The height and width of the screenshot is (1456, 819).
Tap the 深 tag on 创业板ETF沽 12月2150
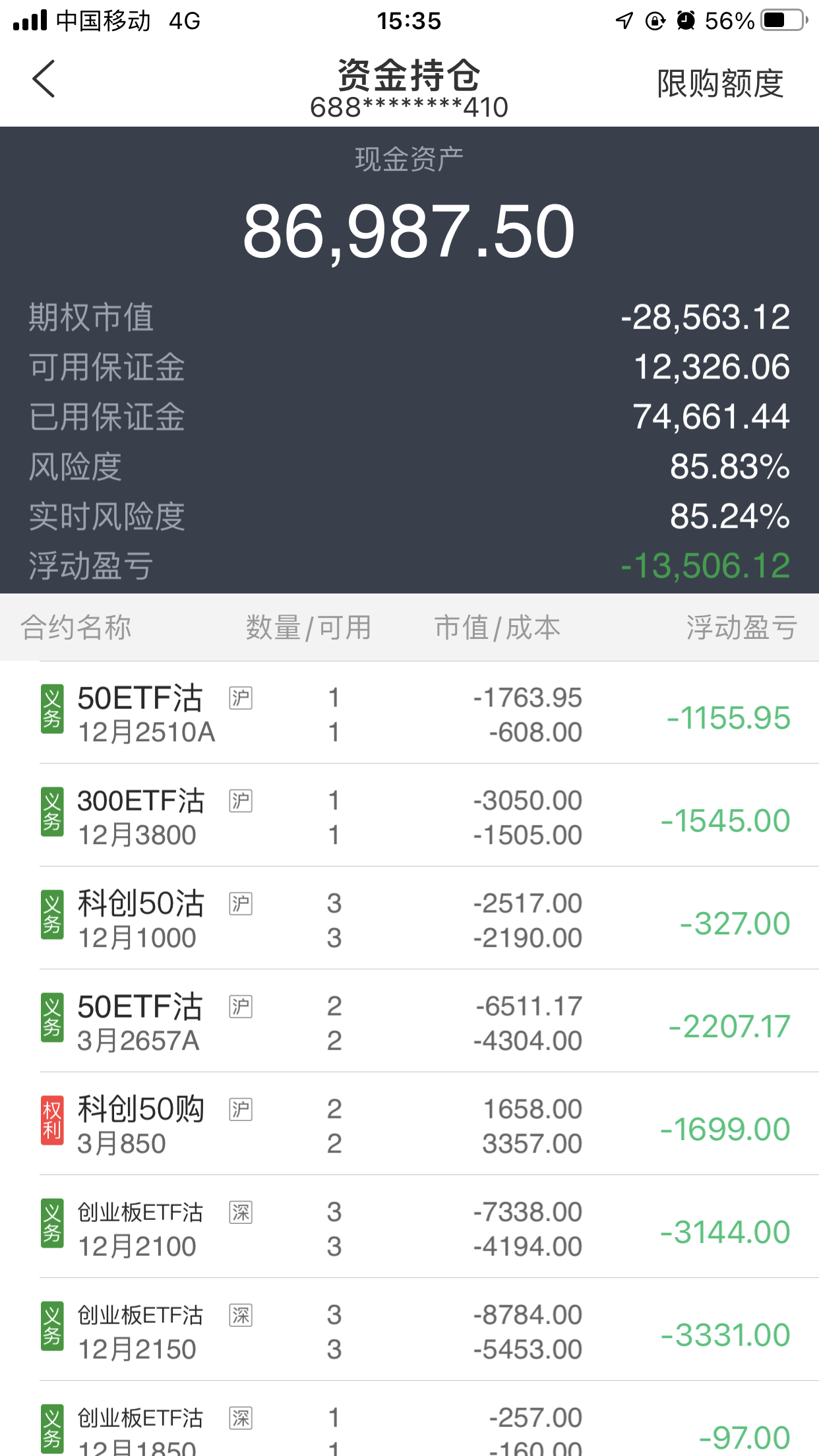(241, 1315)
